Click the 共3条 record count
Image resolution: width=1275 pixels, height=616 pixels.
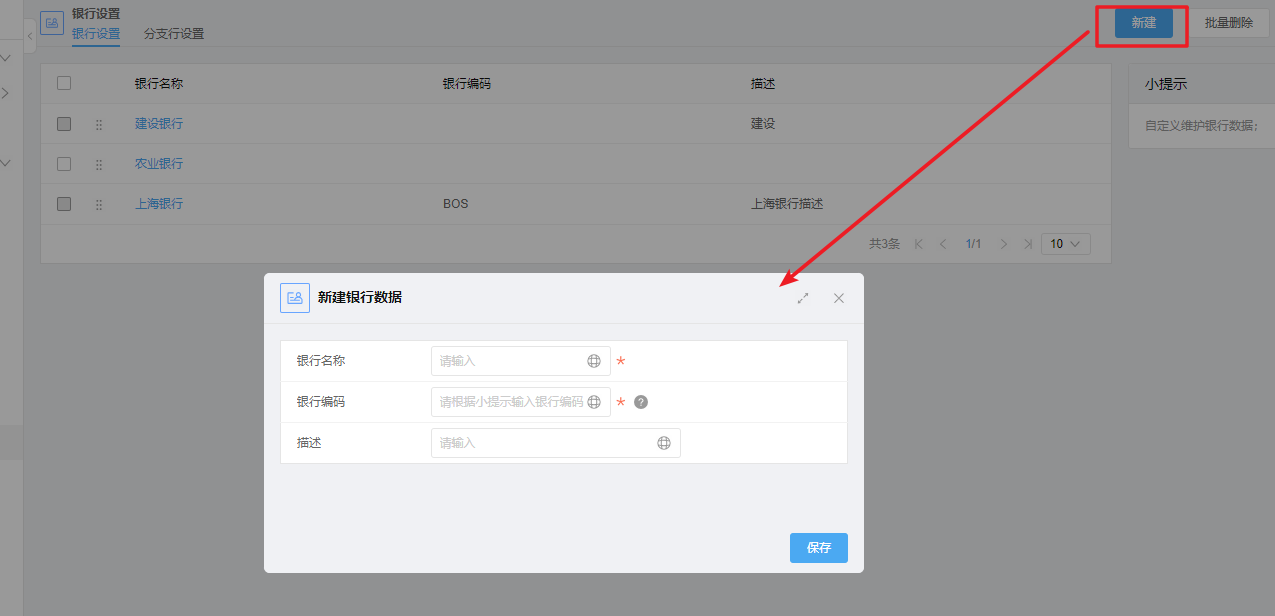884,244
